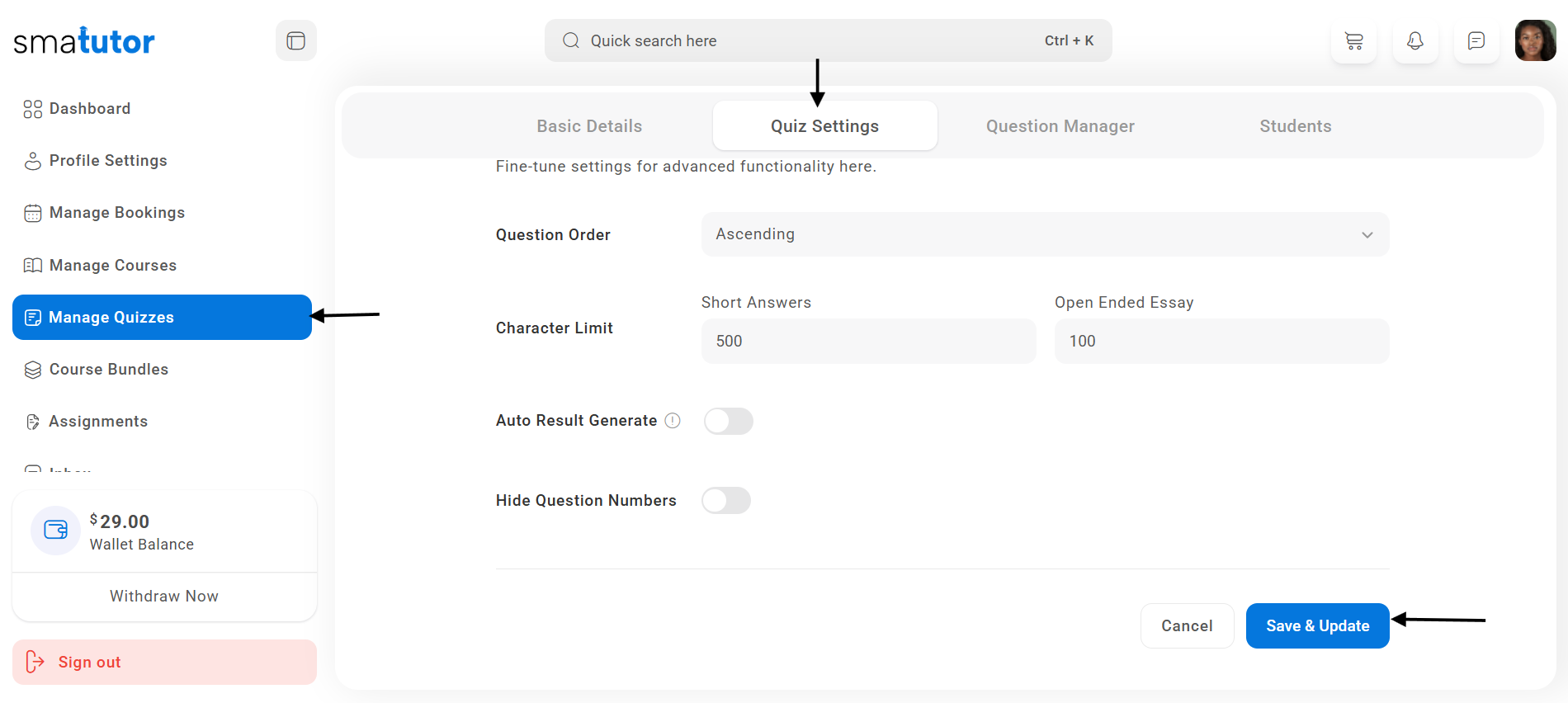The image size is (1568, 703).
Task: Click the Ascending dropdown chevron arrow
Action: point(1367,235)
